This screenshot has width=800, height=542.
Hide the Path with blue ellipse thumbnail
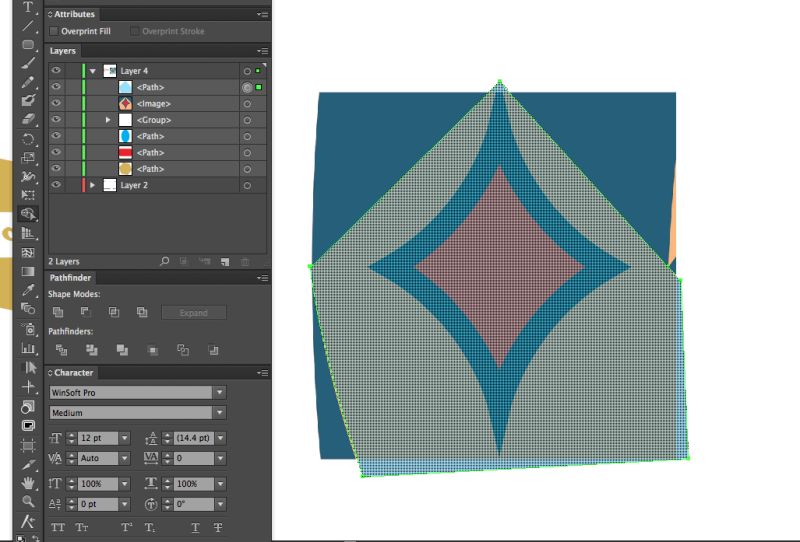(56, 136)
